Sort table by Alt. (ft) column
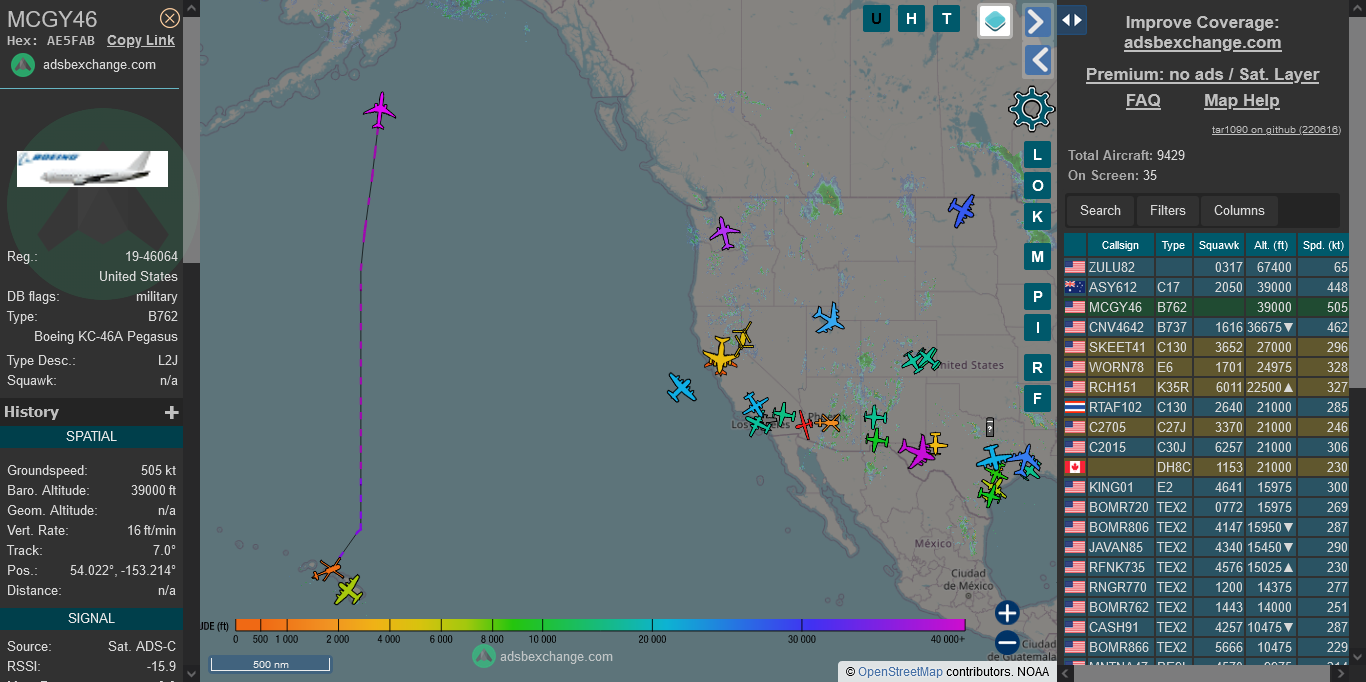 (1271, 245)
